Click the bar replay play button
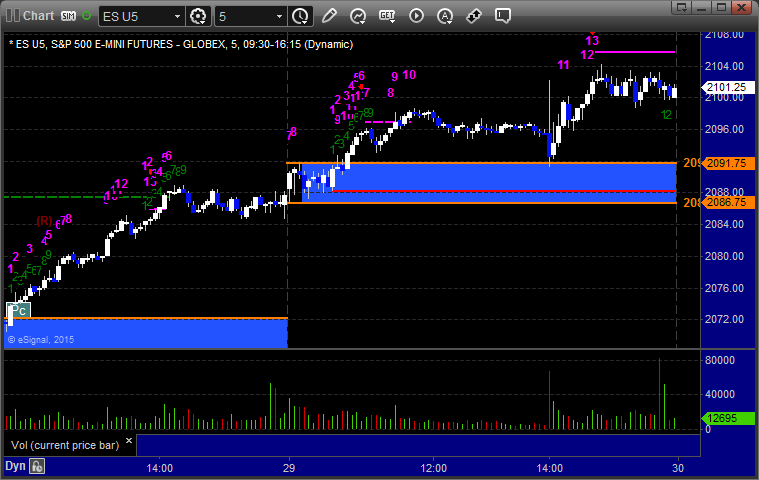759x480 pixels. [x=416, y=16]
